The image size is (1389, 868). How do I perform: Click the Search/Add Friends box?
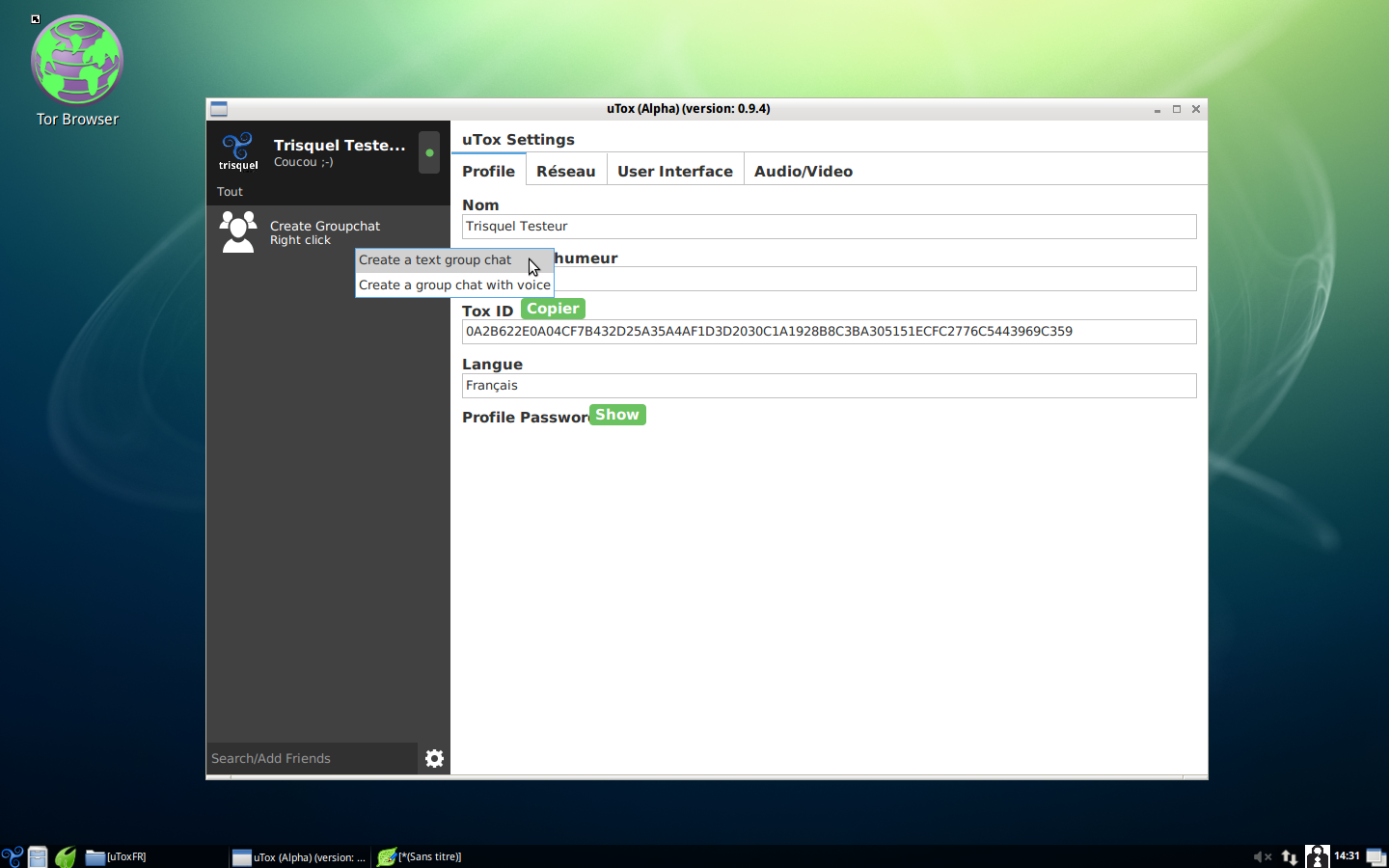pos(312,758)
